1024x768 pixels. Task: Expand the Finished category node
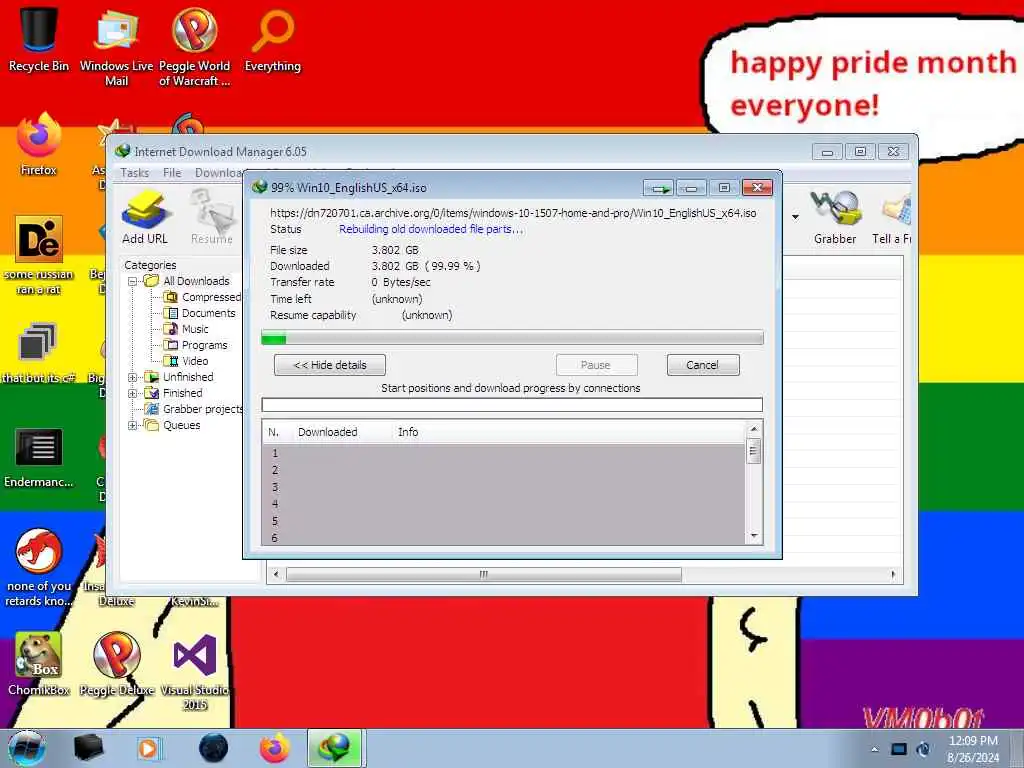tap(133, 393)
